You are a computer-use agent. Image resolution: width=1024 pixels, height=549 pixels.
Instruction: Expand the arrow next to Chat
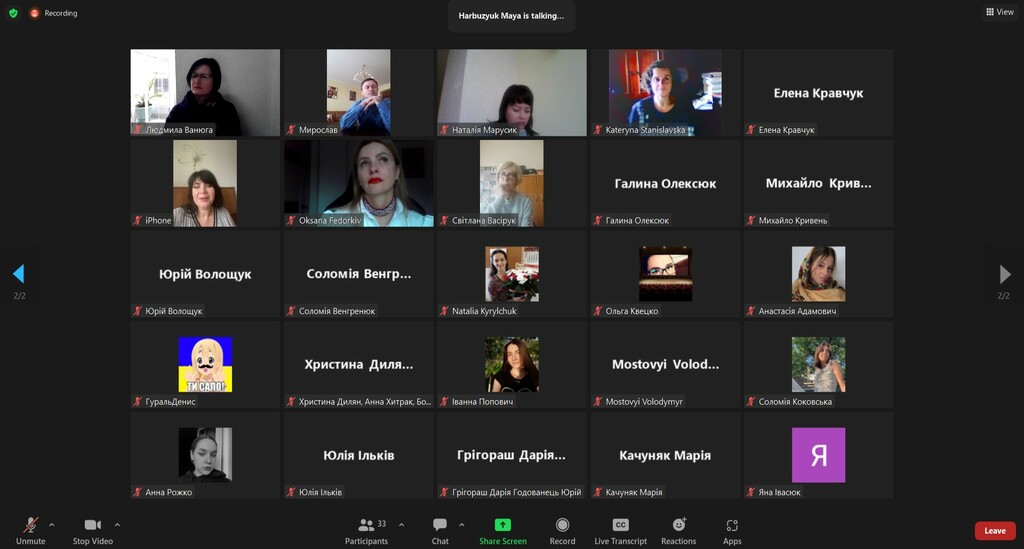click(461, 524)
